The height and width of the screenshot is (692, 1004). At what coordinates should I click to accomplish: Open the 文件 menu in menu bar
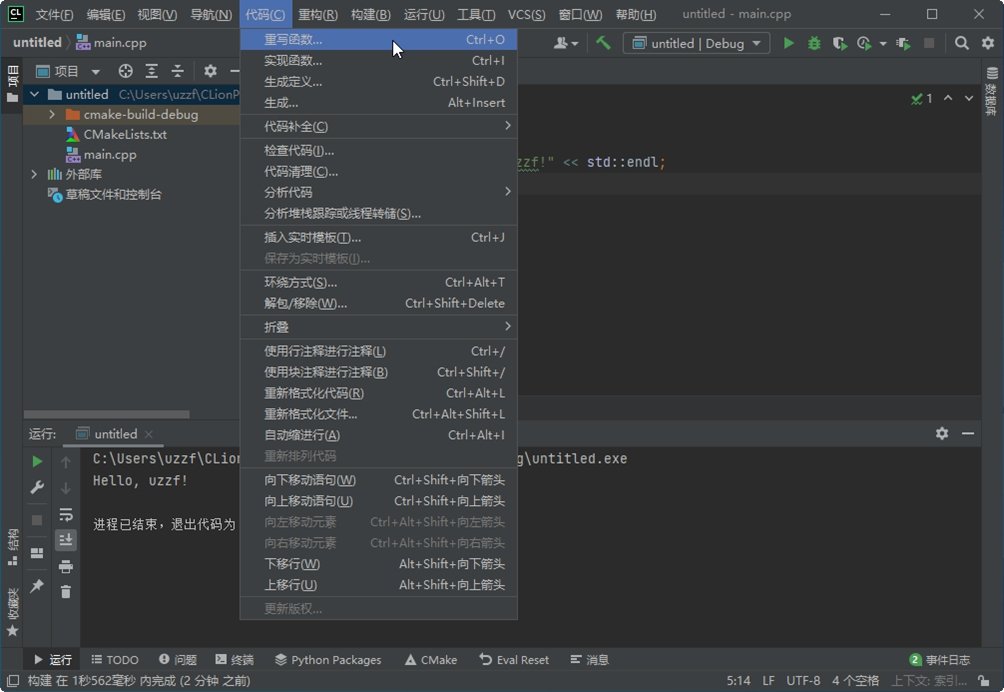[54, 14]
